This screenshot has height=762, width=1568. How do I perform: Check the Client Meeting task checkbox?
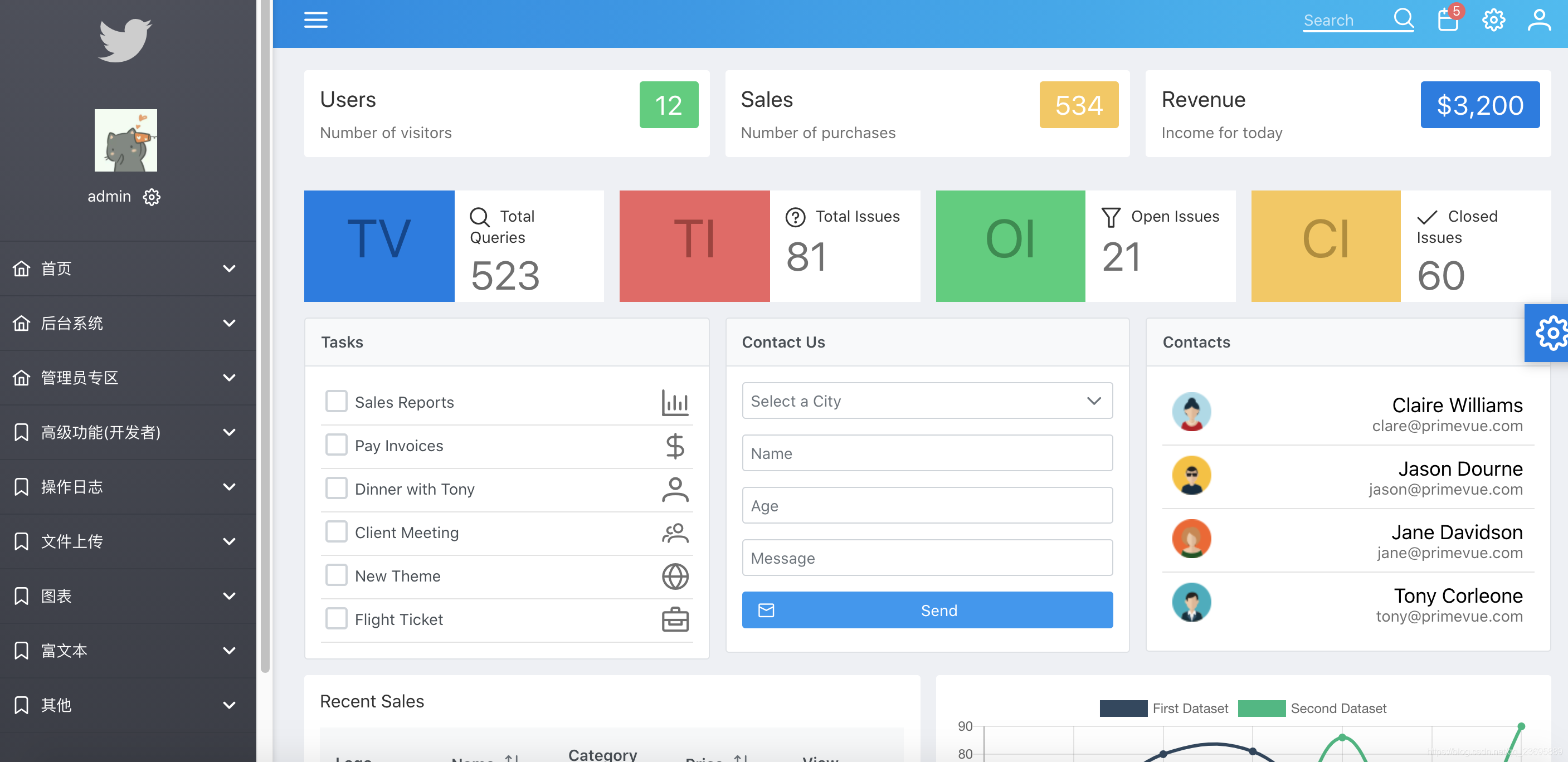336,531
